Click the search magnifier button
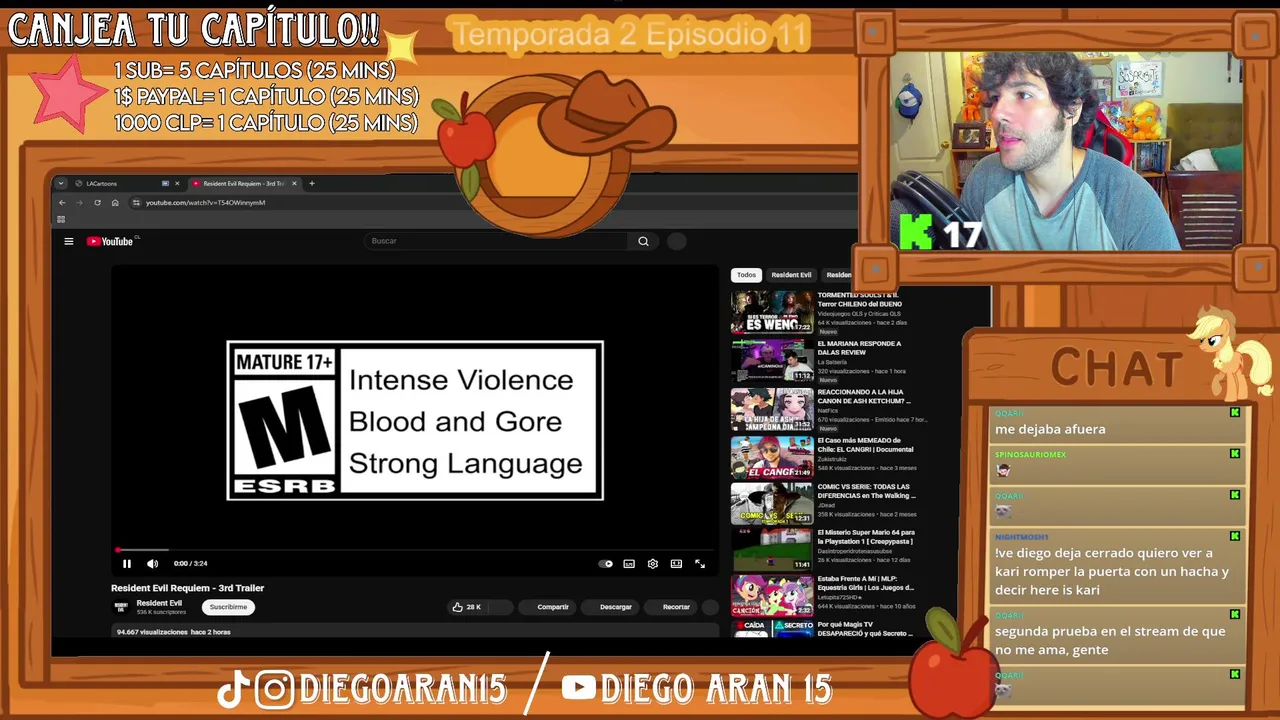The height and width of the screenshot is (720, 1280). point(643,241)
